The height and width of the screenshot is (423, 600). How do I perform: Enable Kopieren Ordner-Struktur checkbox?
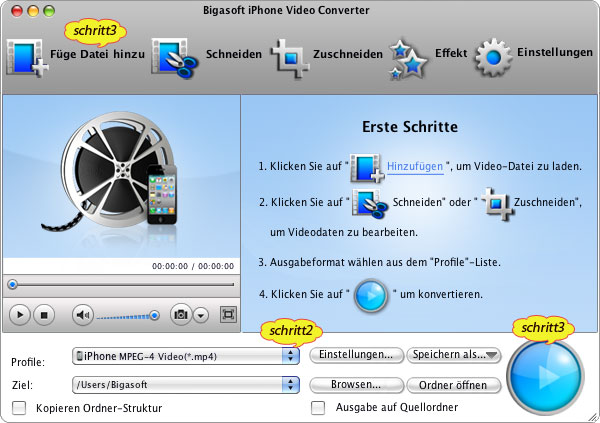(x=19, y=408)
